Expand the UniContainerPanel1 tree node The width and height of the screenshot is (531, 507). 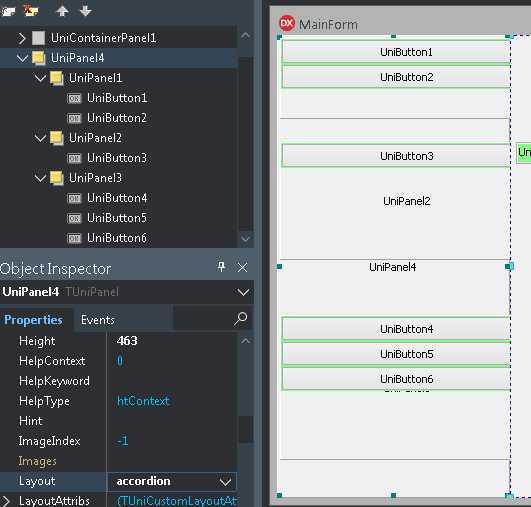(22, 38)
